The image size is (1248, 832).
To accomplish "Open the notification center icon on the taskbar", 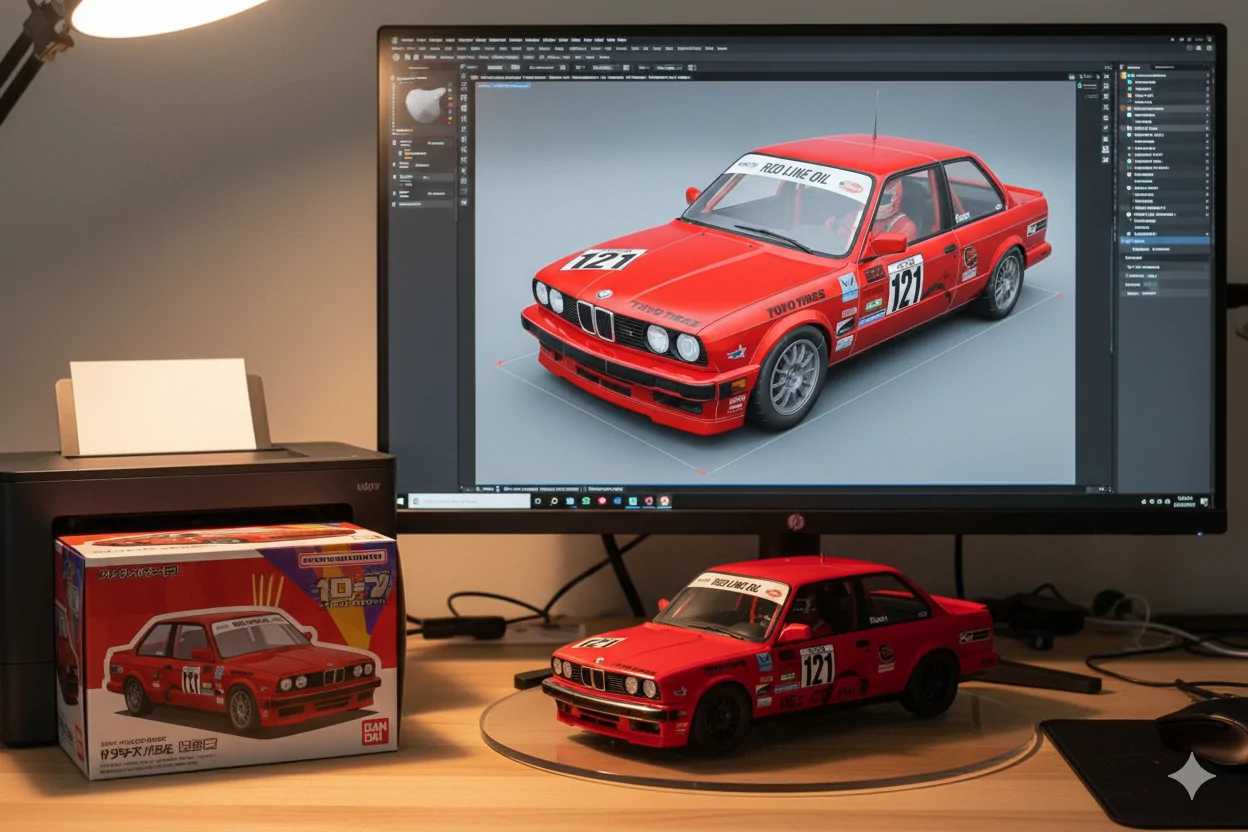I will (x=1204, y=501).
